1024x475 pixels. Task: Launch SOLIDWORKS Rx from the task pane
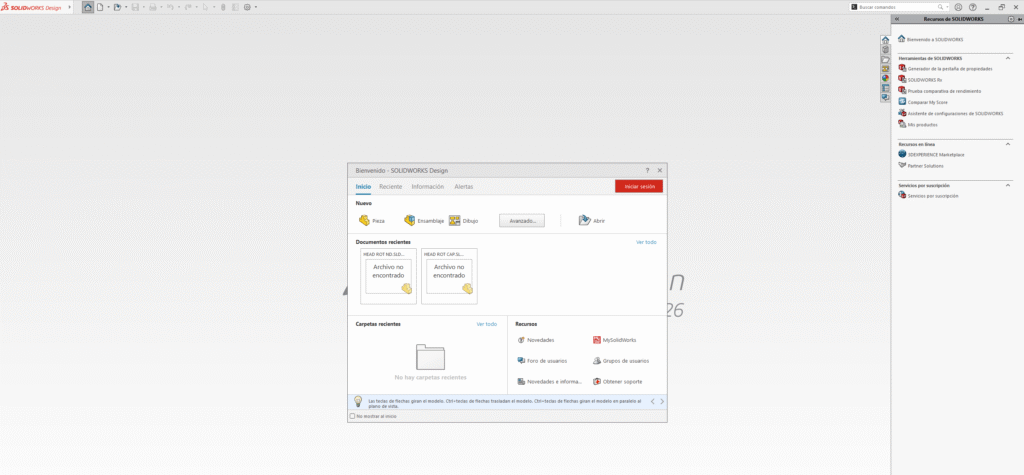coord(920,80)
